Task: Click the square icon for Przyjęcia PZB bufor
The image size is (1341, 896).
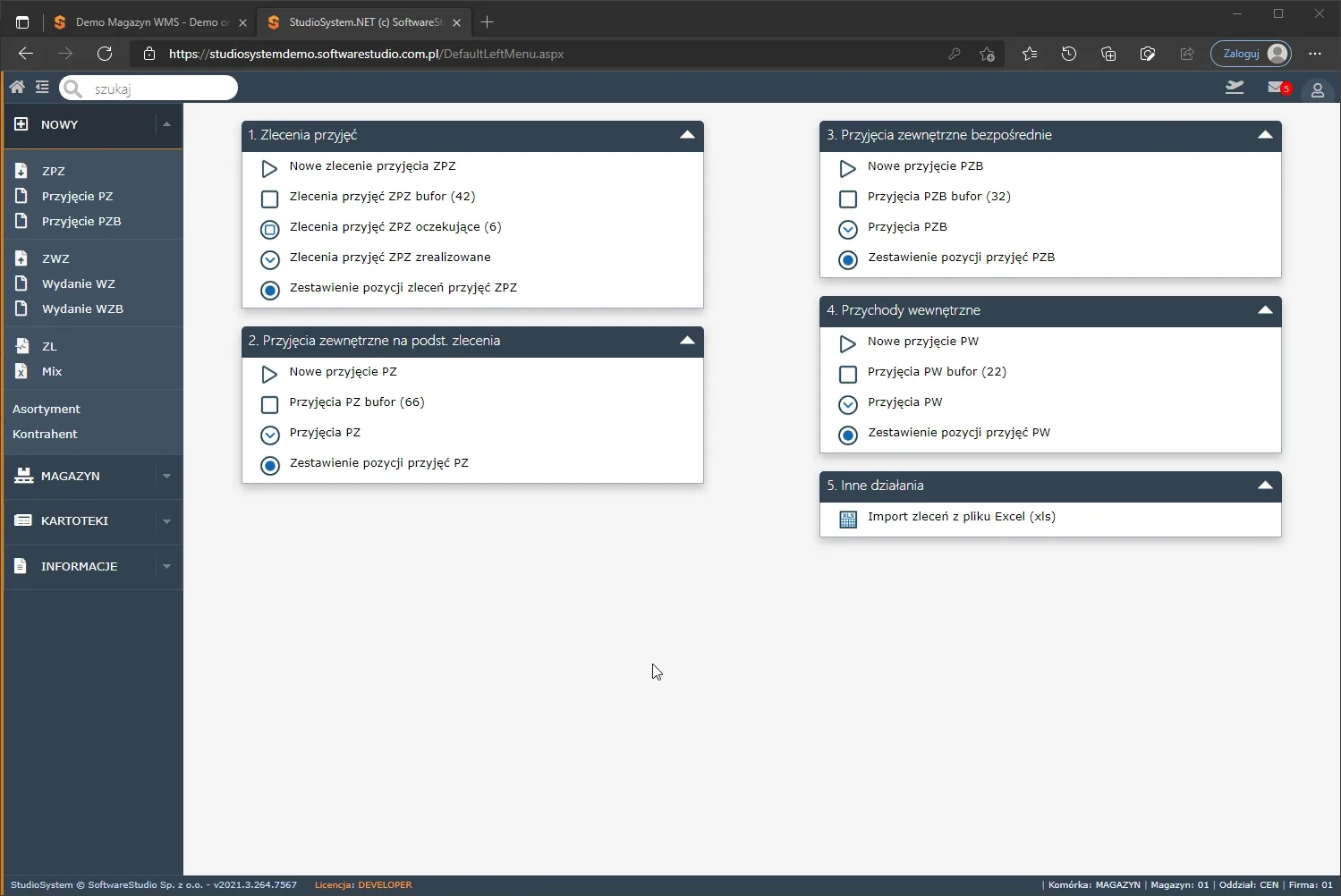Action: pyautogui.click(x=847, y=199)
